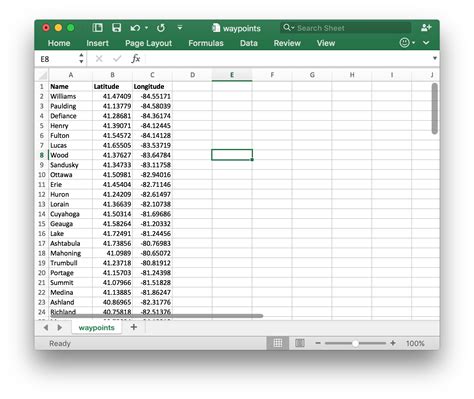The width and height of the screenshot is (474, 399).
Task: Select column B header
Action: pyautogui.click(x=112, y=75)
